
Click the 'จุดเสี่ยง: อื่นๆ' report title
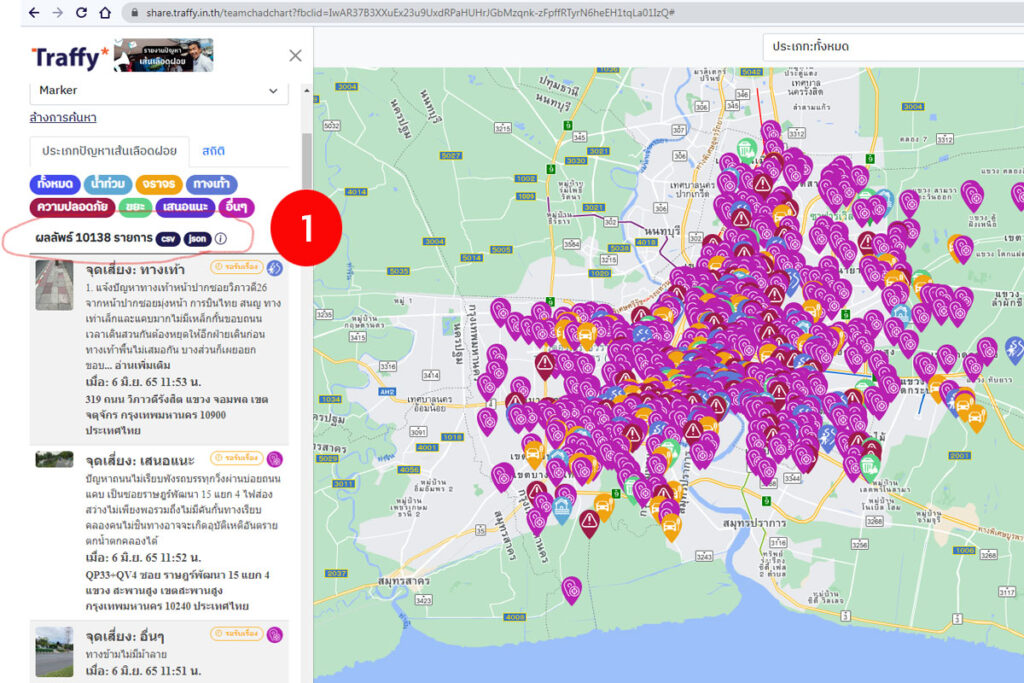[x=125, y=637]
